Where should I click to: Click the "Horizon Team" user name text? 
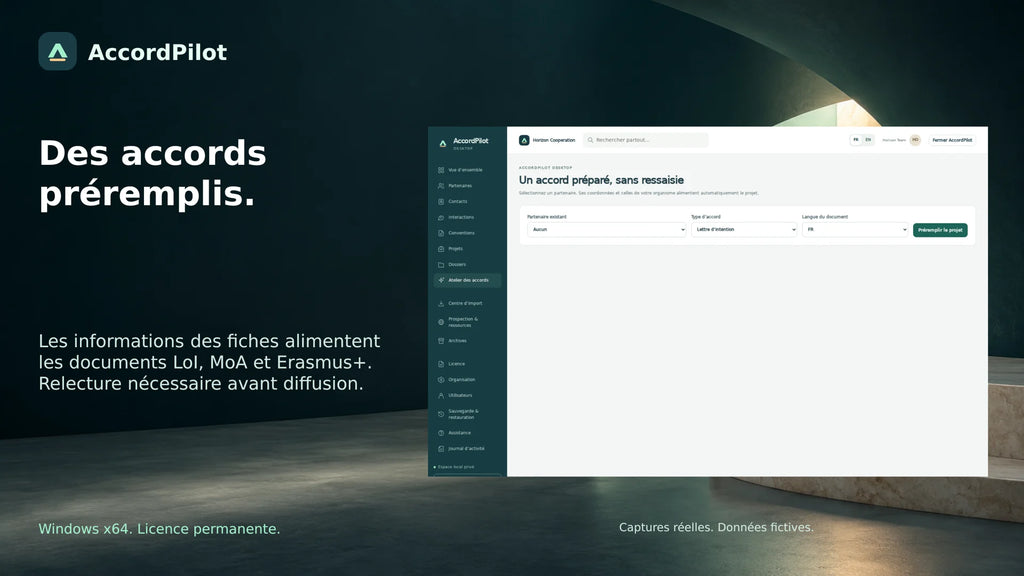[894, 140]
